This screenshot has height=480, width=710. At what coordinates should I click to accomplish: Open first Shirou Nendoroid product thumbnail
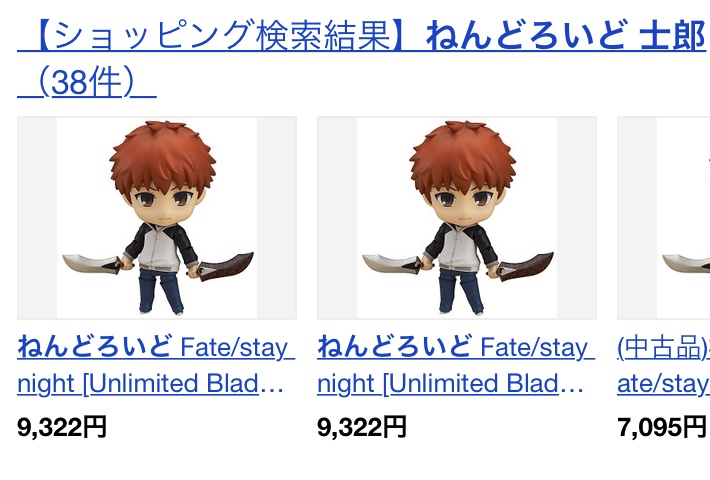point(157,218)
